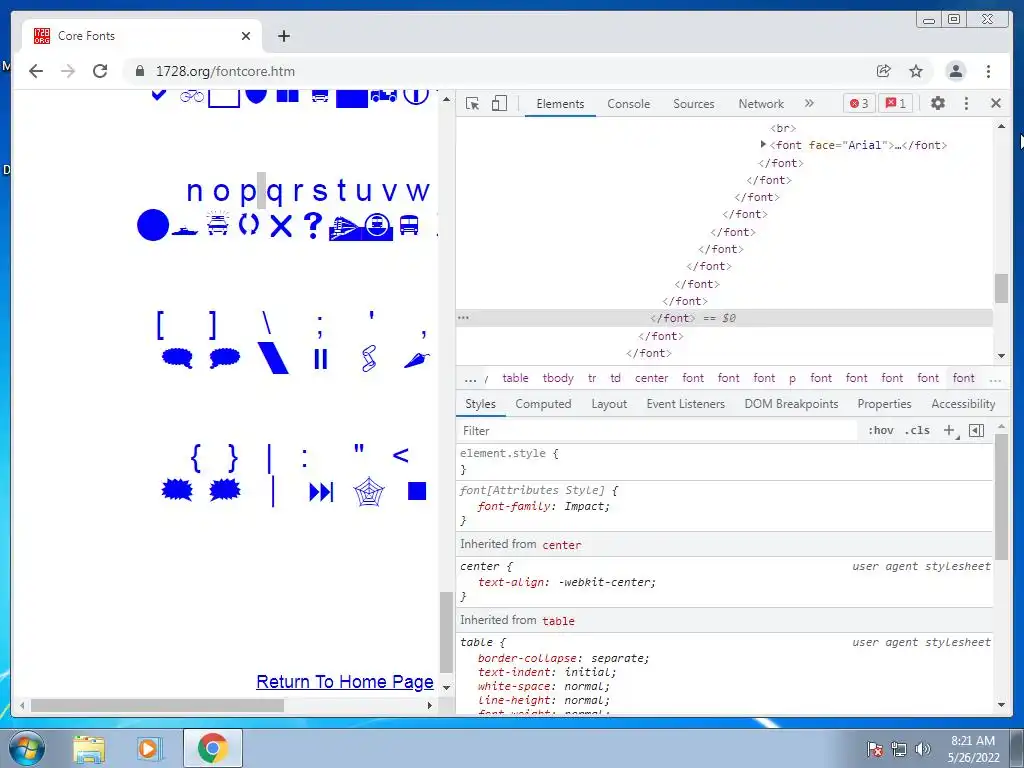Switch to the Sources tab
Screen dimensions: 1024x768
694,104
